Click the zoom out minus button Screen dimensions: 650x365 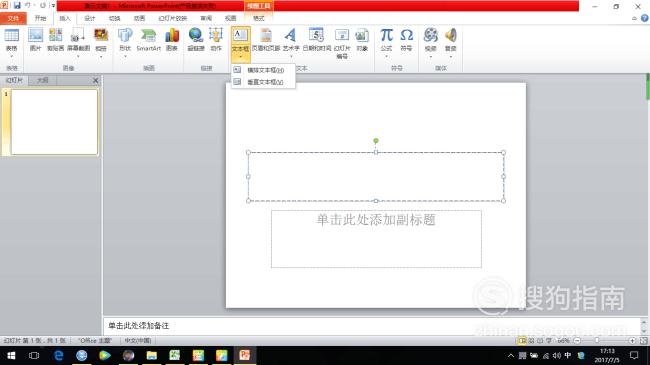[x=577, y=341]
